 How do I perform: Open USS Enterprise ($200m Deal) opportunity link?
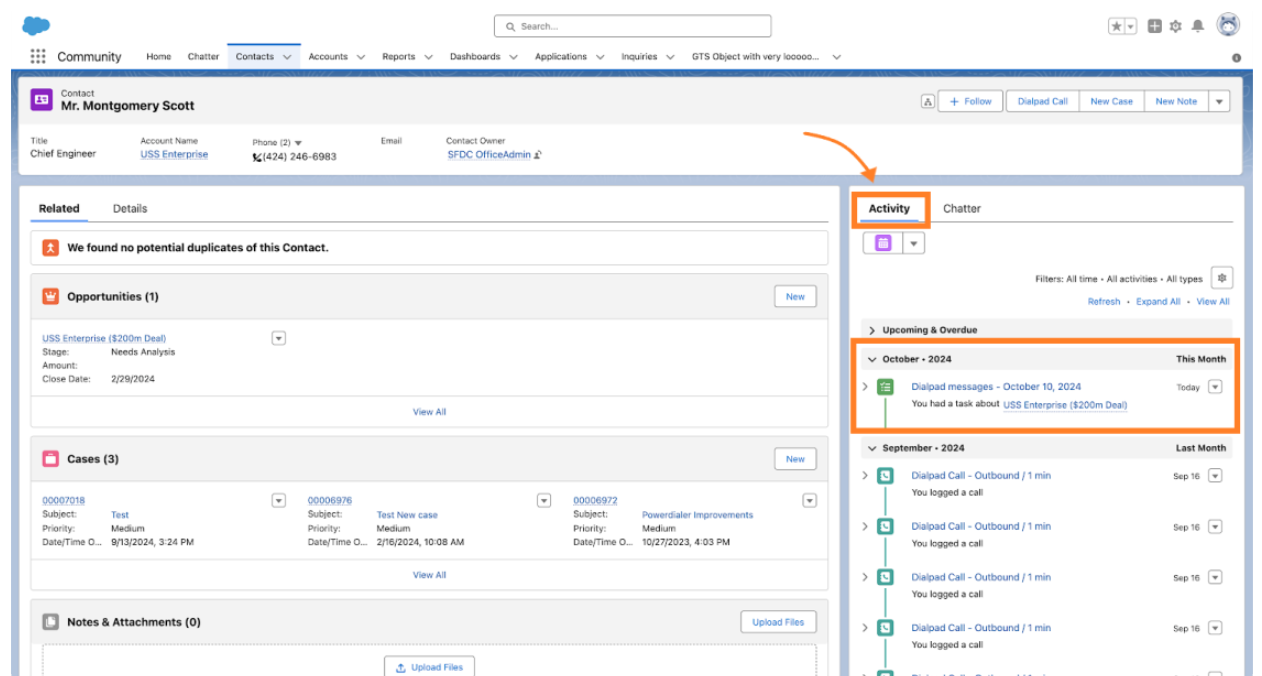click(x=104, y=338)
